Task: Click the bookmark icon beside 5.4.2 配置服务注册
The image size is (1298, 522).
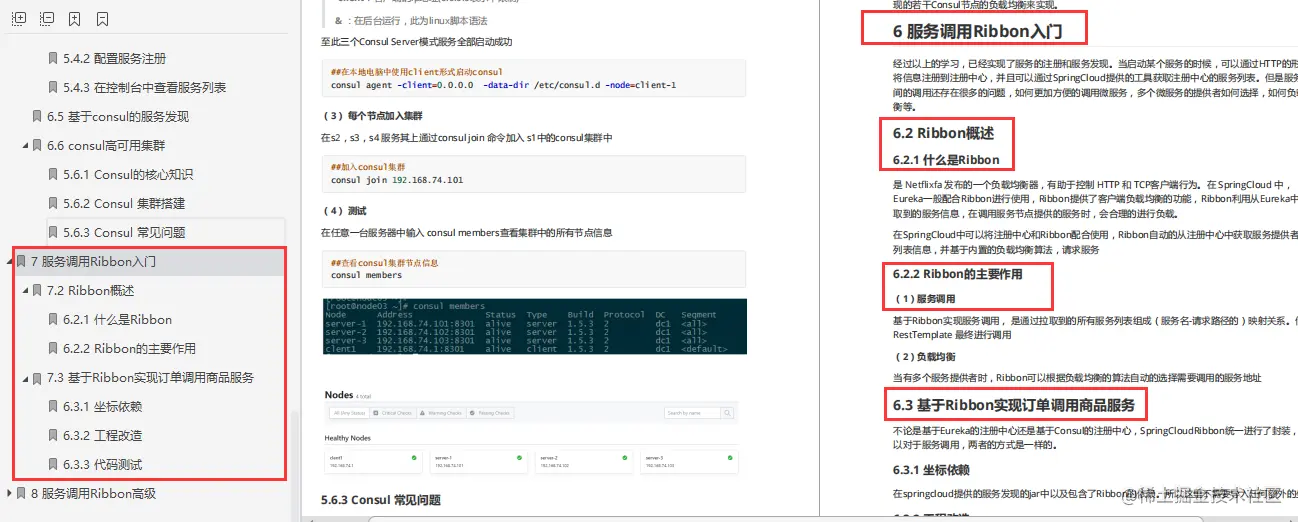Action: pyautogui.click(x=53, y=58)
